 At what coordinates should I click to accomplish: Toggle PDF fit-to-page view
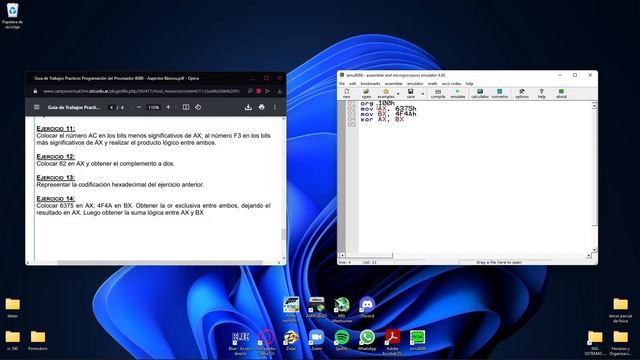(x=186, y=107)
